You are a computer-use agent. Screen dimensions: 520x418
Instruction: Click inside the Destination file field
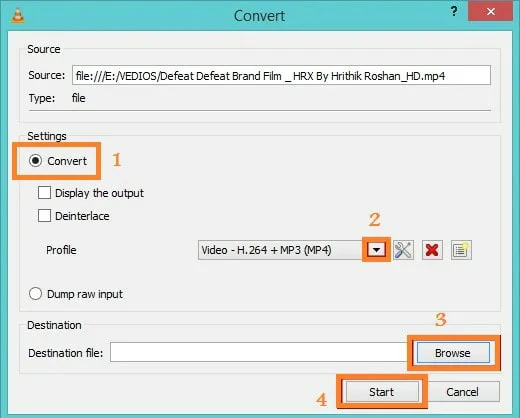pyautogui.click(x=260, y=352)
